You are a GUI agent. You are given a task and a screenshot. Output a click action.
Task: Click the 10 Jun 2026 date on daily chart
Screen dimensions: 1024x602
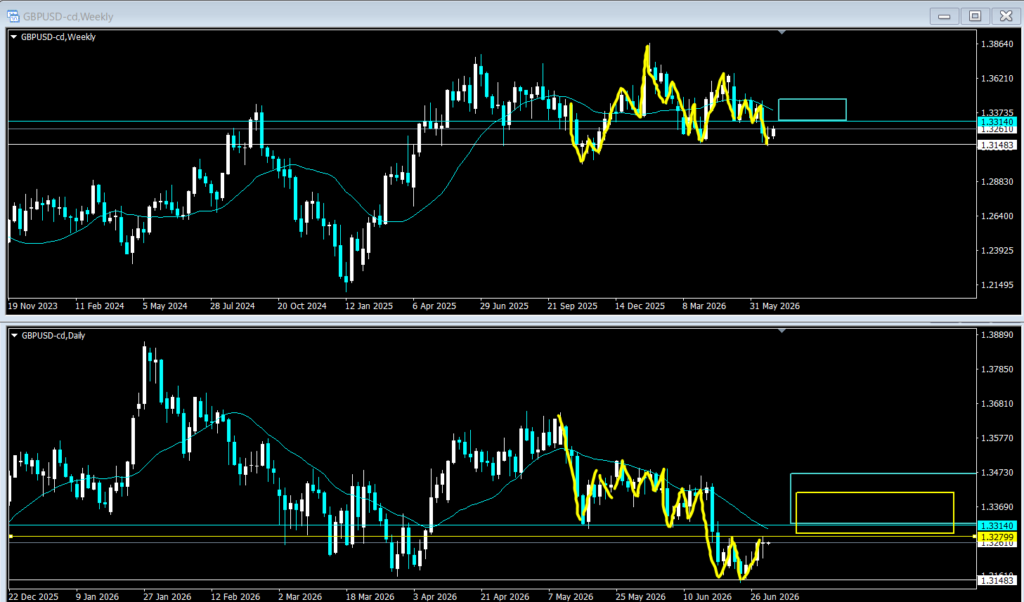click(707, 597)
